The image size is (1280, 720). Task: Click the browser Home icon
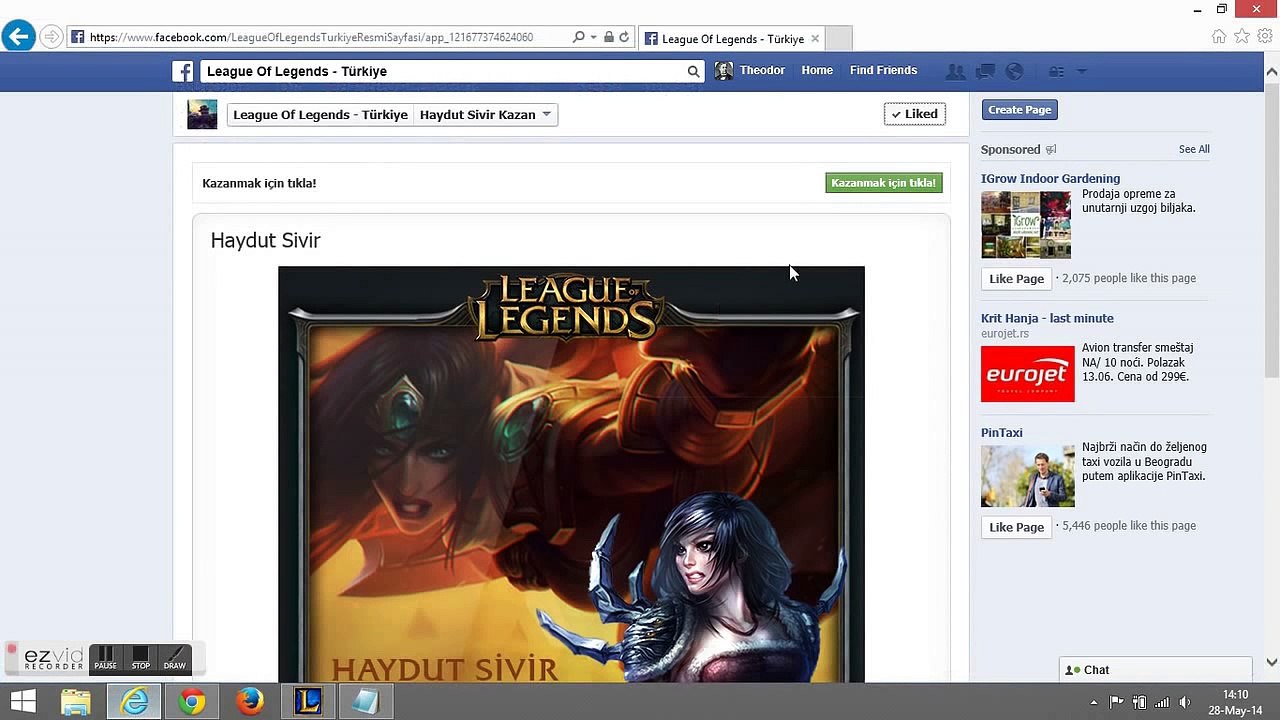1219,37
